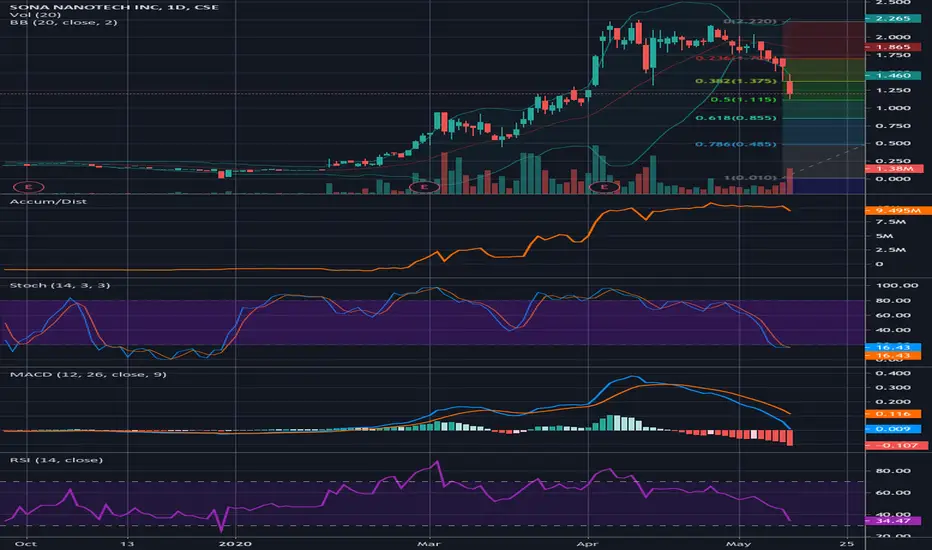Click the 100.00 tick on Stoch axis
Image resolution: width=932 pixels, height=550 pixels.
(x=897, y=285)
